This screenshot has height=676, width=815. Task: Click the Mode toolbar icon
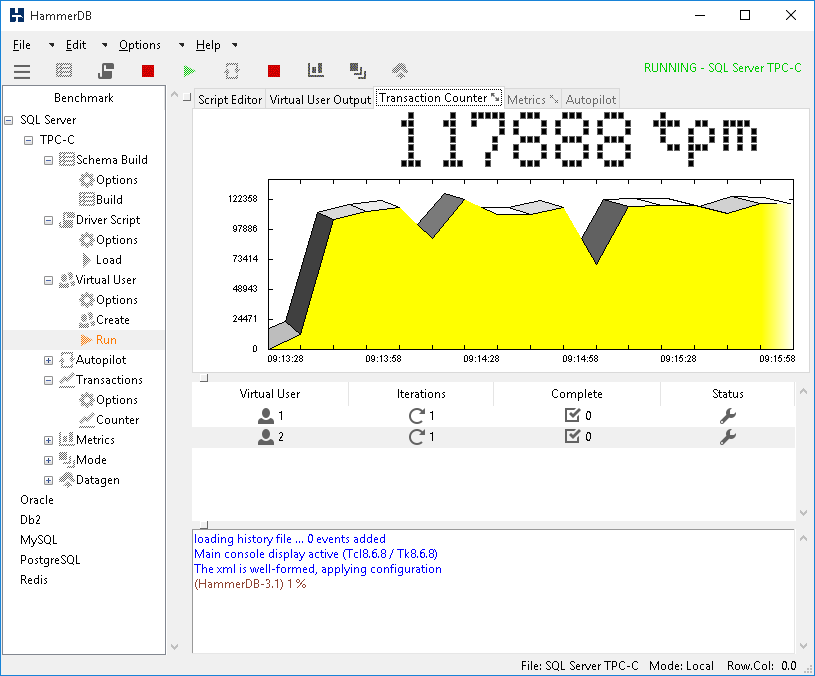click(358, 71)
